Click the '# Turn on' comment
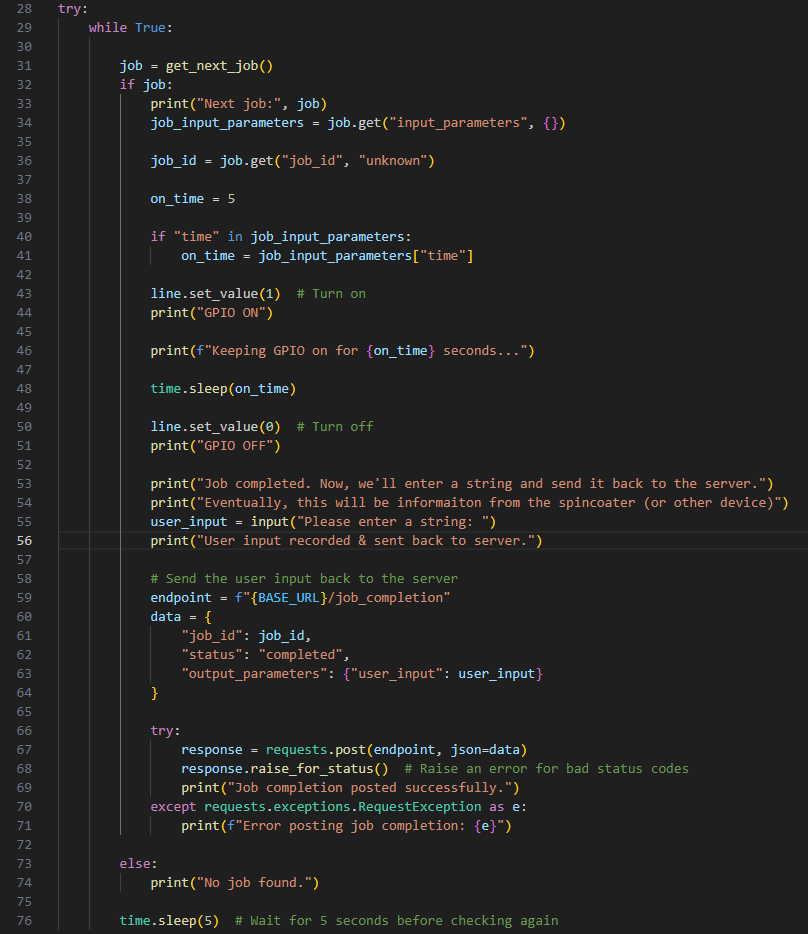The width and height of the screenshot is (808, 934). pos(331,294)
